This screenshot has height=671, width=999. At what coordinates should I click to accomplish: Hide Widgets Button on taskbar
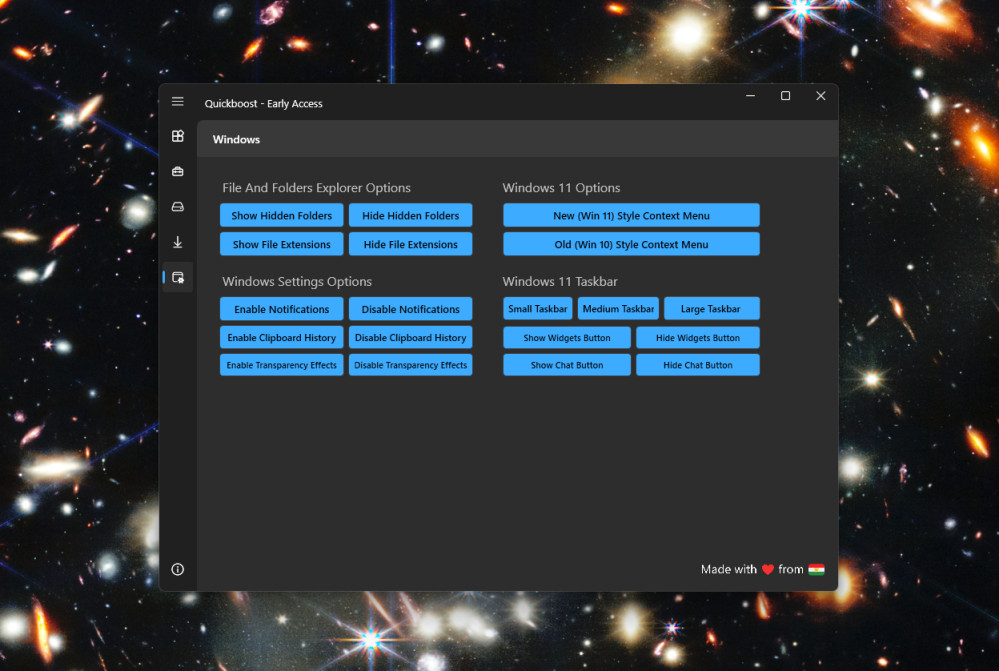(x=698, y=338)
